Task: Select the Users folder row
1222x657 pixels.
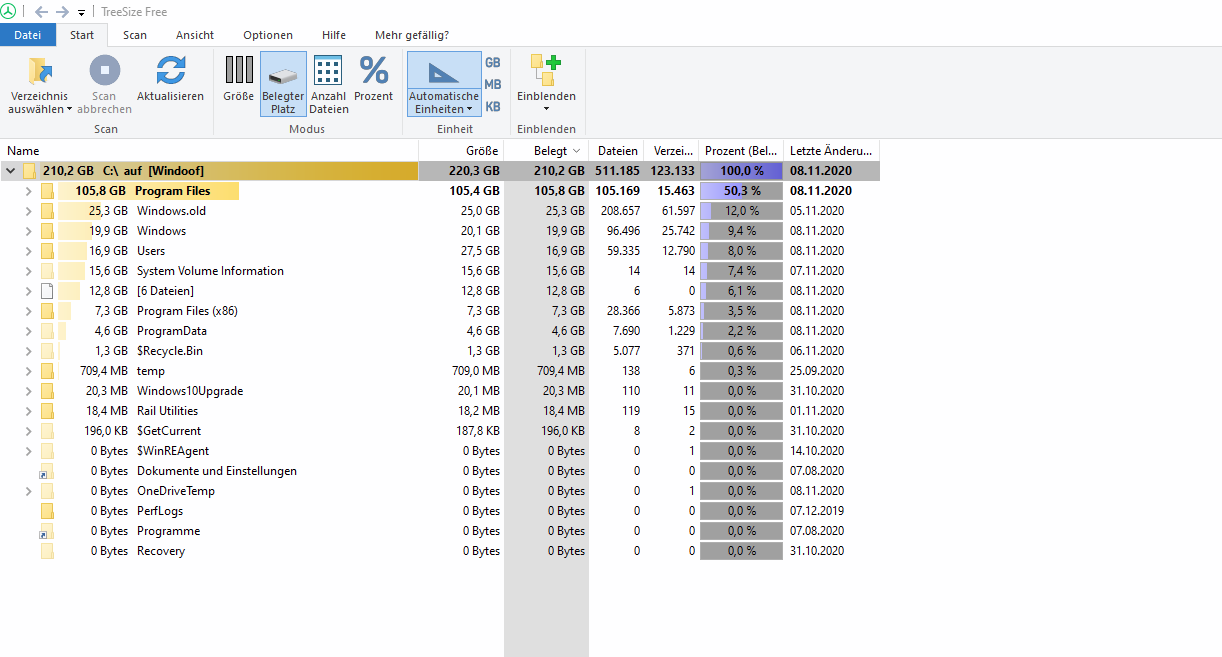Action: click(151, 251)
